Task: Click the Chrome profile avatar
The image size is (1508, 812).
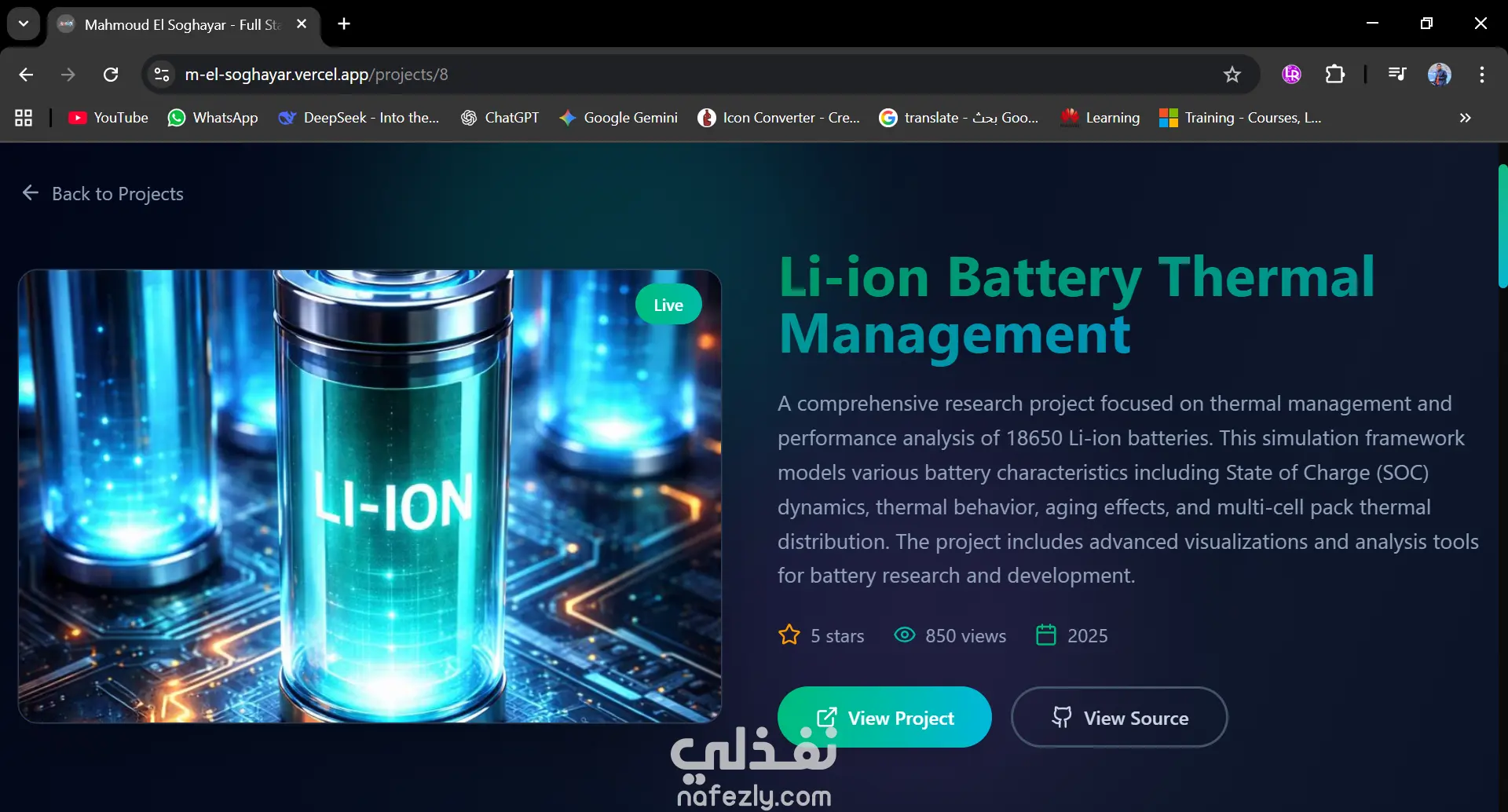Action: (x=1439, y=75)
